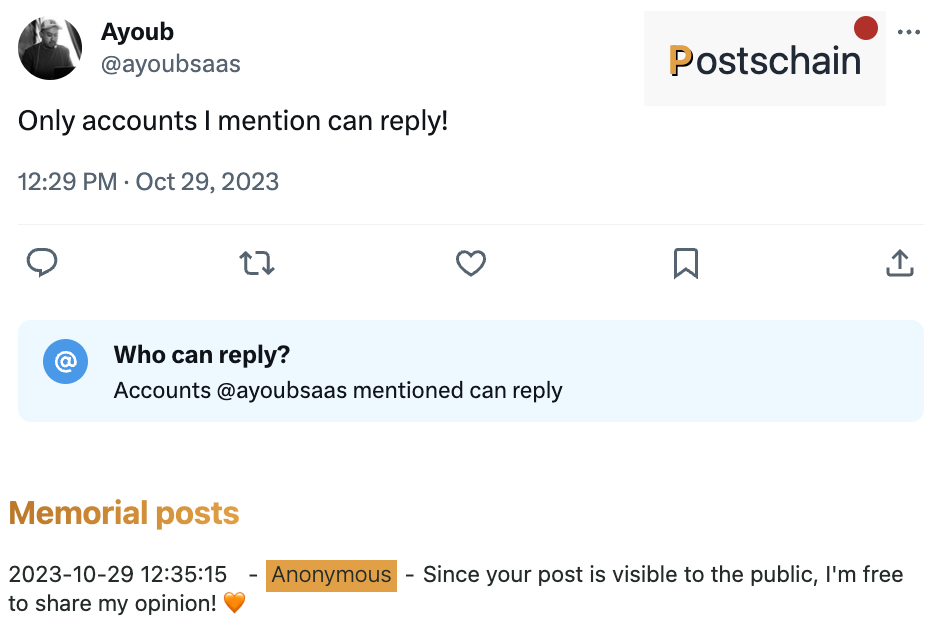Click the red recording dot indicator
This screenshot has width=932, height=630.
click(x=866, y=28)
